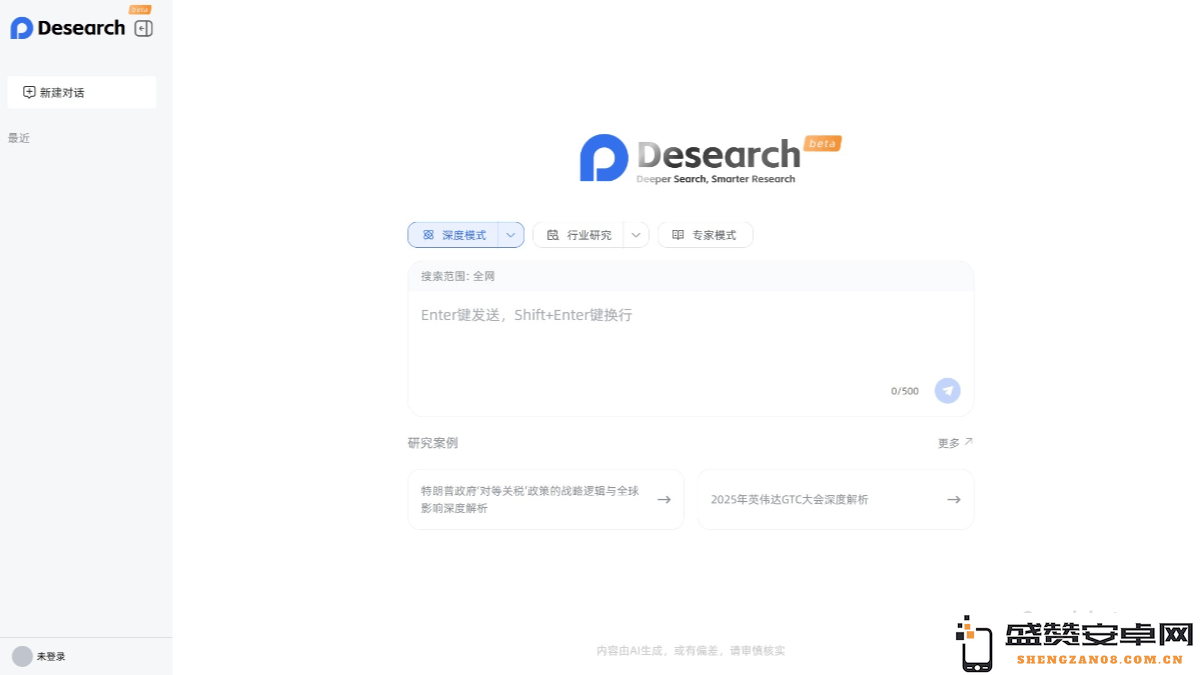
Task: Click the main Desearch center logo
Action: pyautogui.click(x=710, y=158)
